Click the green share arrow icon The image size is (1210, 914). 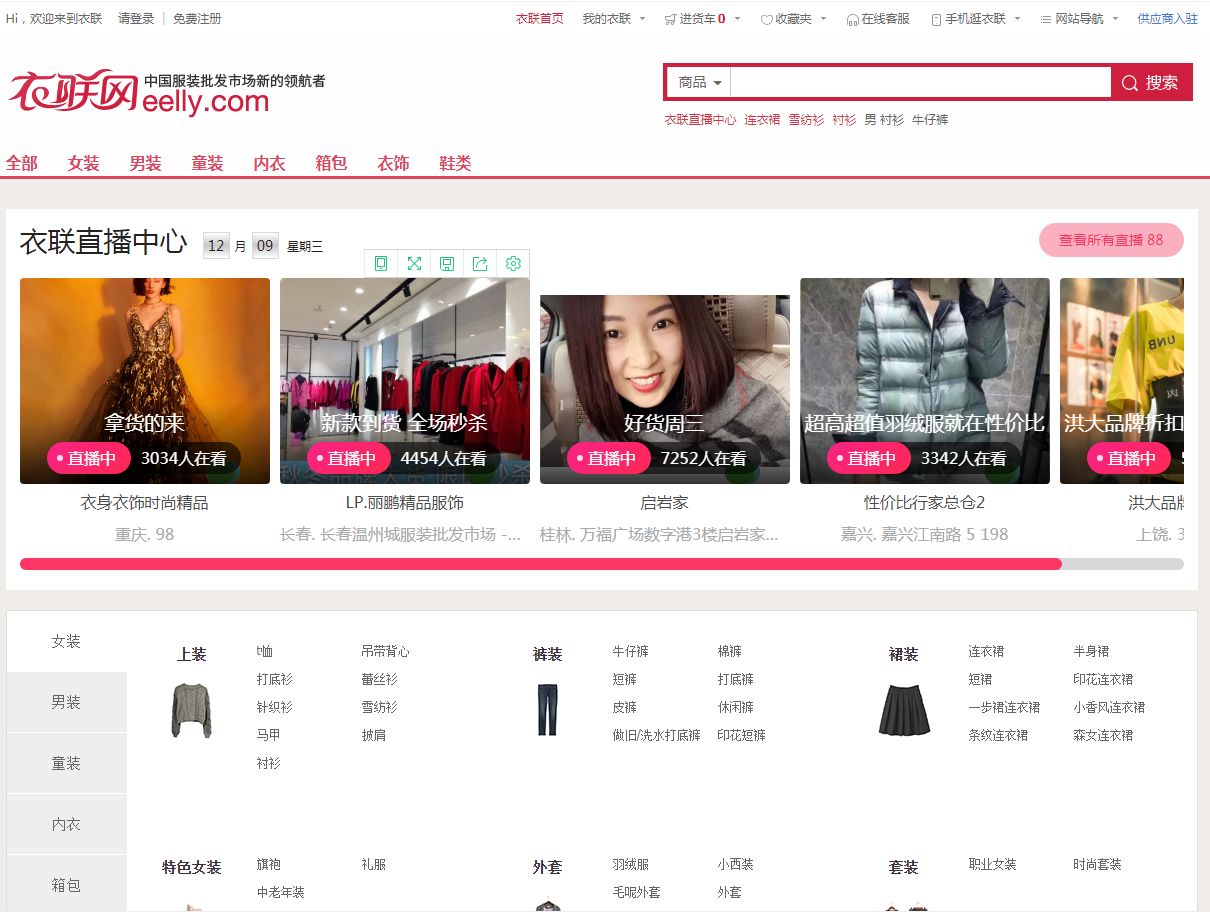tap(480, 264)
